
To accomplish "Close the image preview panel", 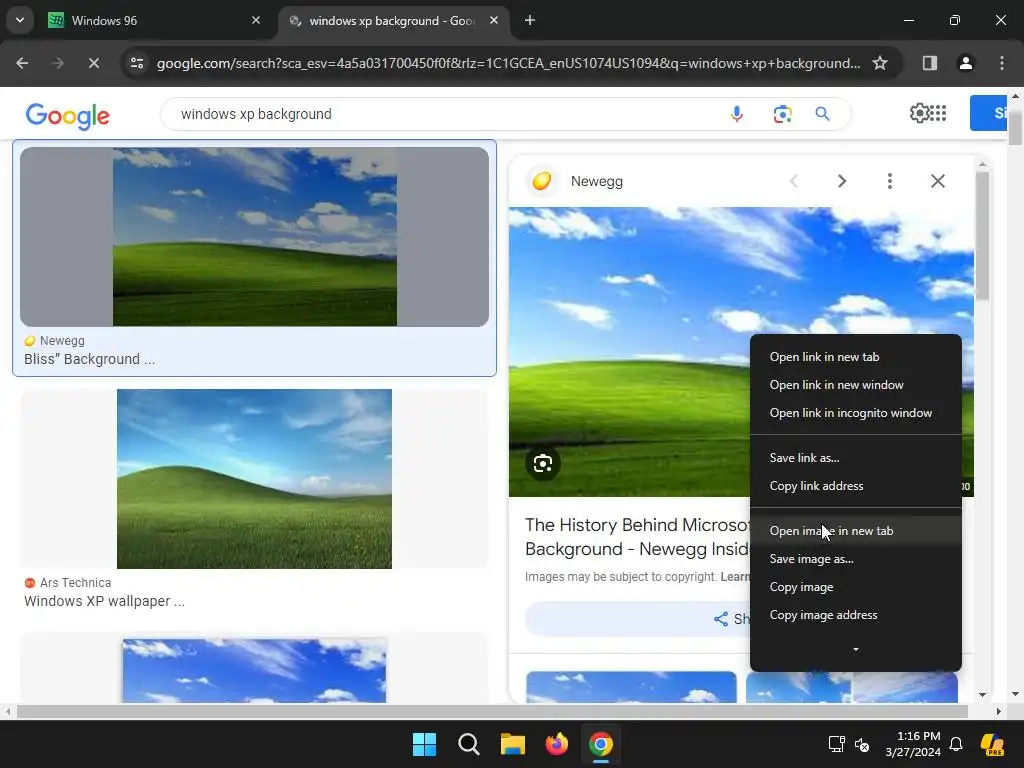I will pos(938,181).
